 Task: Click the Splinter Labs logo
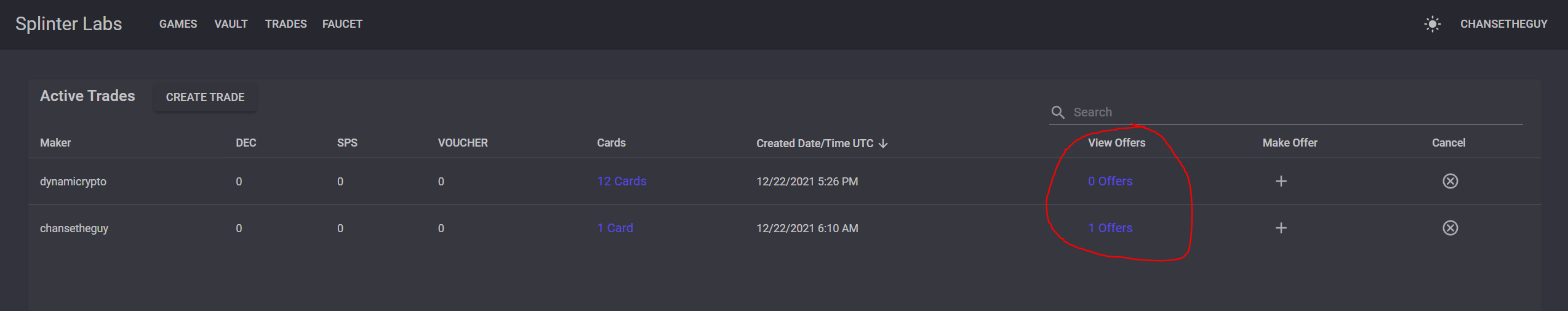[68, 23]
